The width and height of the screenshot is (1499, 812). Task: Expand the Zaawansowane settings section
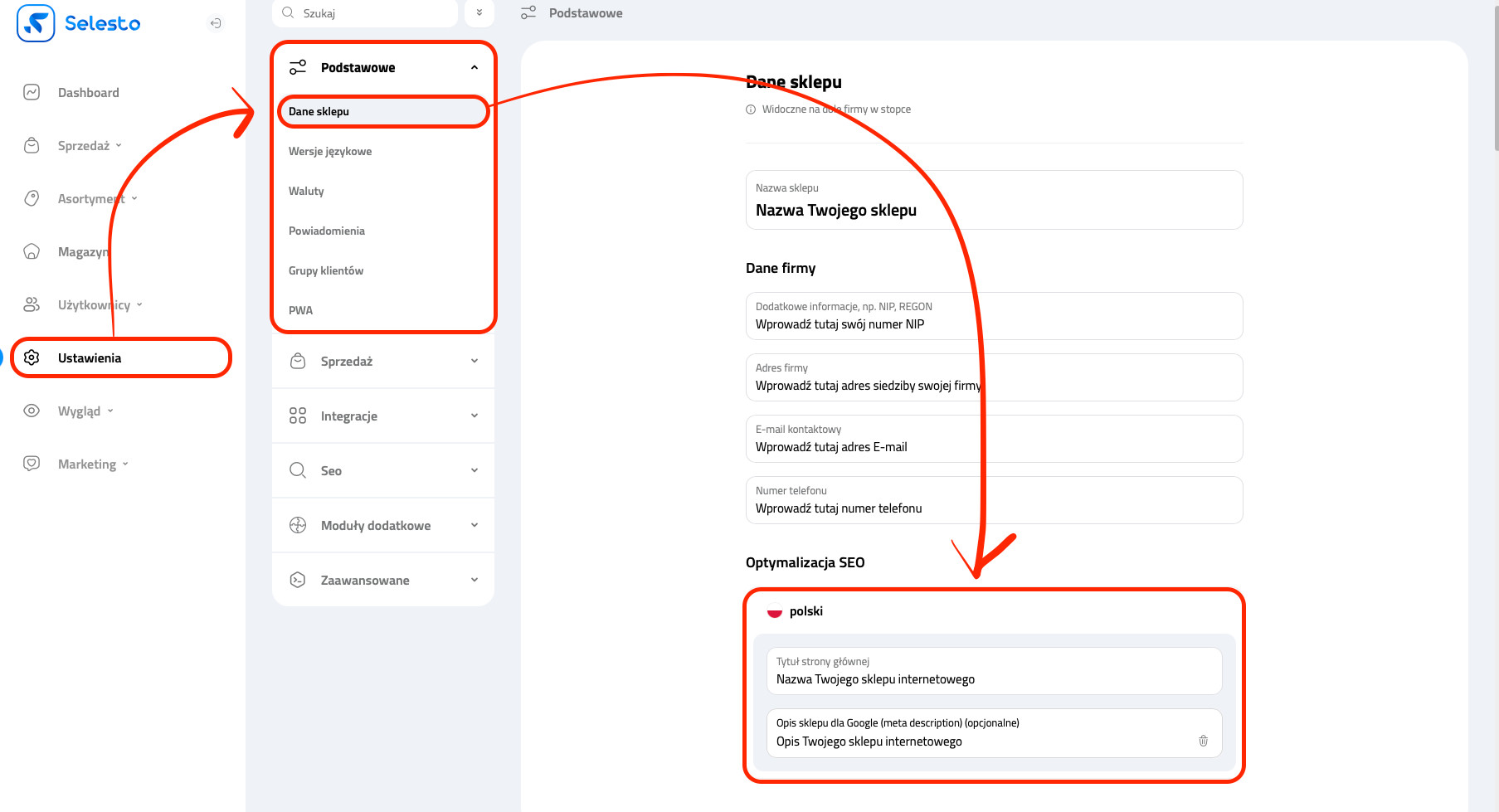[474, 581]
